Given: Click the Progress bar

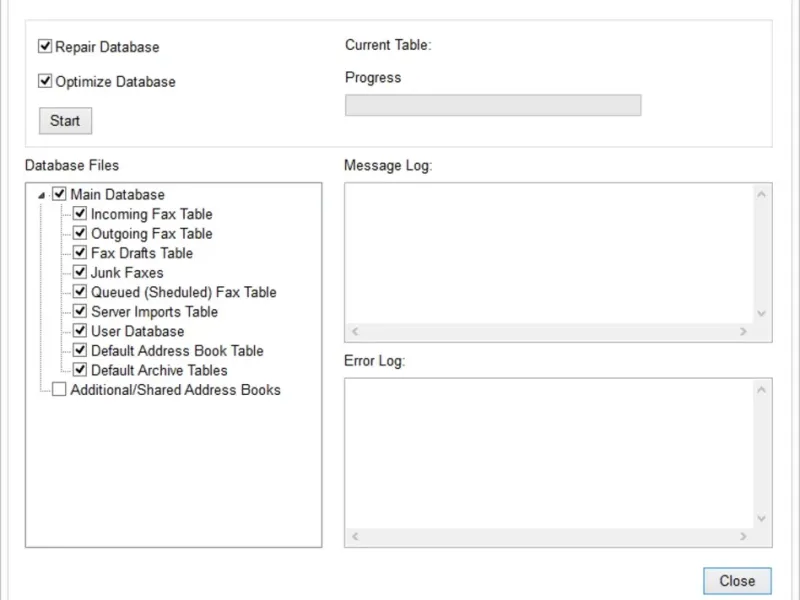Looking at the screenshot, I should 493,105.
